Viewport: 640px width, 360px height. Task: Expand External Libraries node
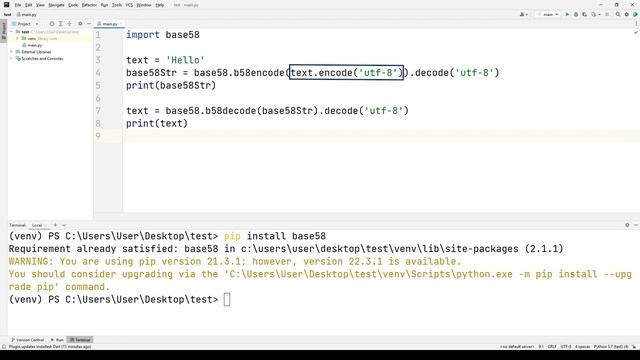12,52
